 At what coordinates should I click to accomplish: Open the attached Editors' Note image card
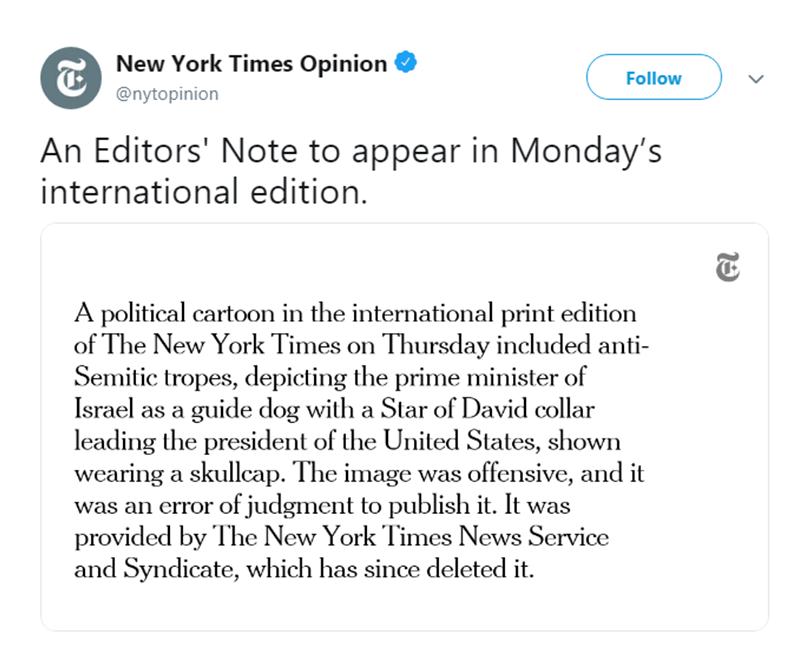pyautogui.click(x=405, y=427)
